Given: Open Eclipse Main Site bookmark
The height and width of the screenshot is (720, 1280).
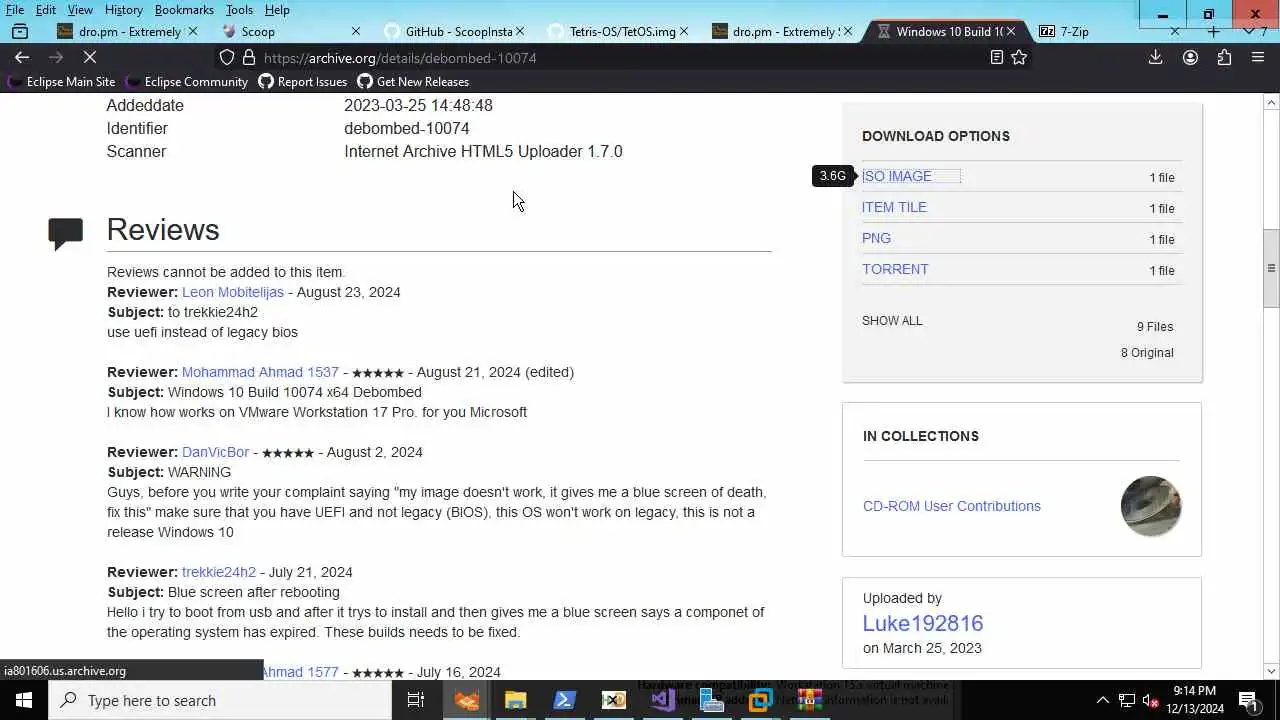Looking at the screenshot, I should click(62, 82).
